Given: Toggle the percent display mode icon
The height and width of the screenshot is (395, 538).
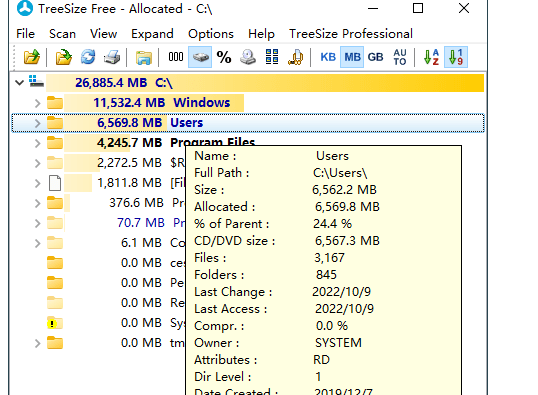Looking at the screenshot, I should coord(224,57).
